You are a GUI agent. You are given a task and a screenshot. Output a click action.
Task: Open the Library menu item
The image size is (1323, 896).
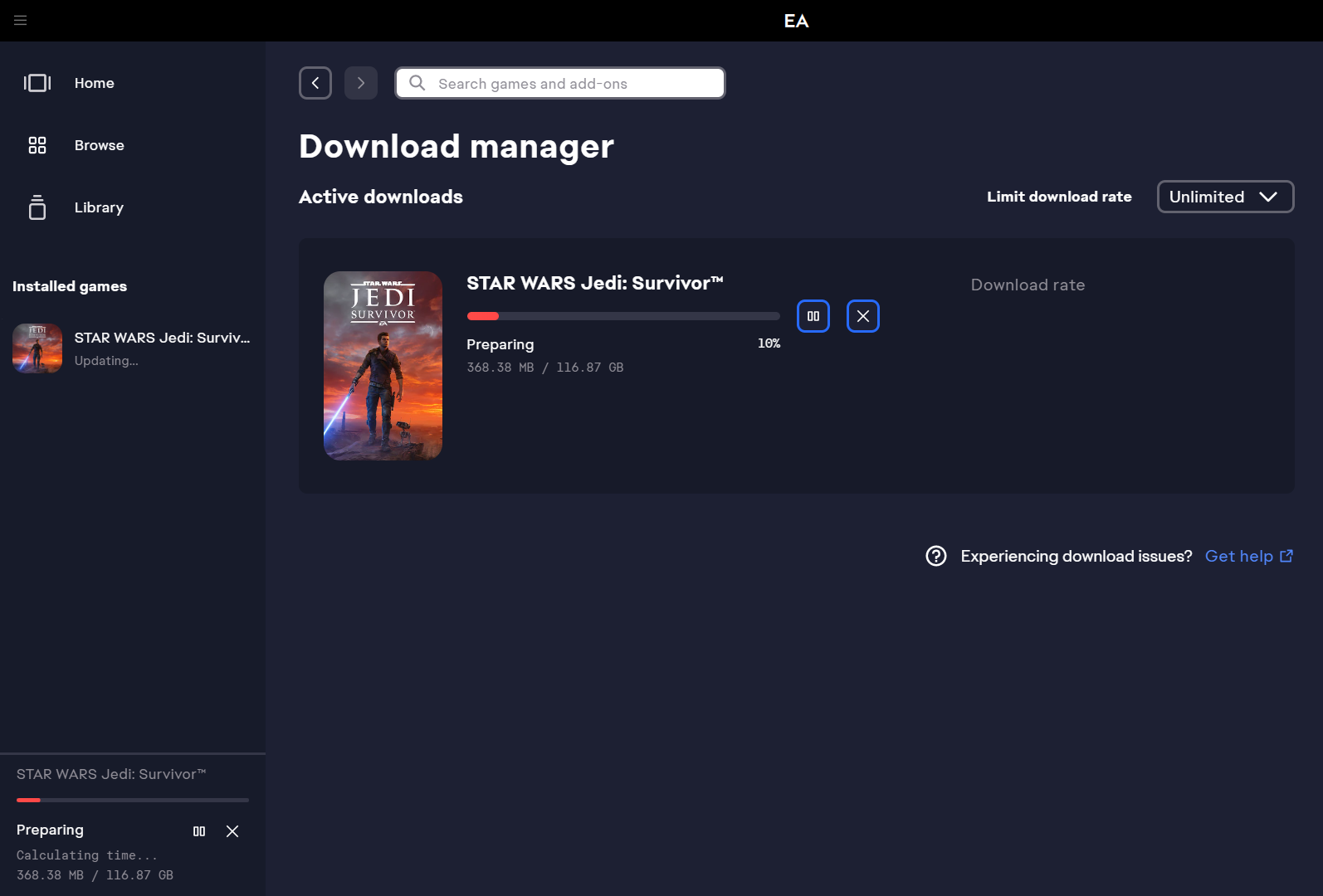pos(99,207)
